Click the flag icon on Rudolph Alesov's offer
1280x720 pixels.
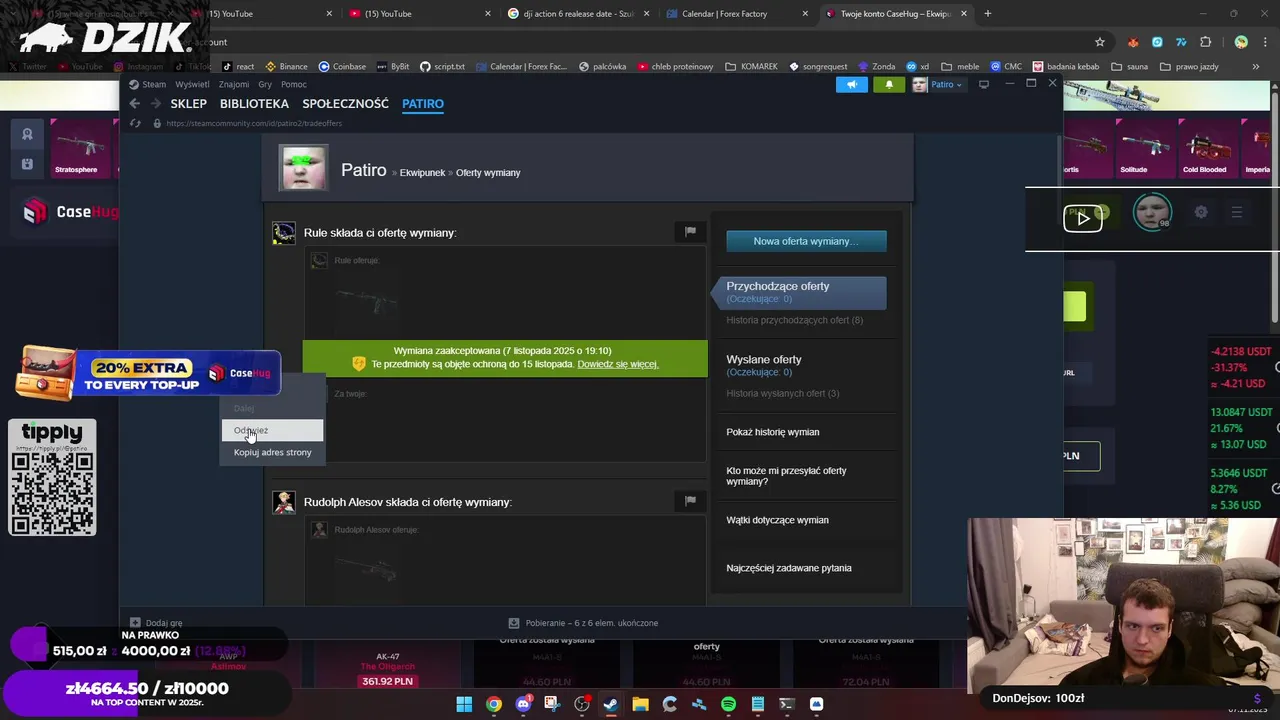click(690, 501)
